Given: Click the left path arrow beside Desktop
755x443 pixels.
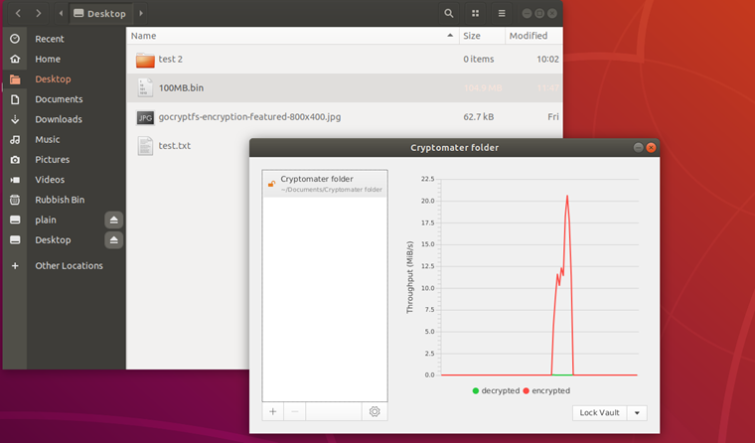Looking at the screenshot, I should [61, 13].
